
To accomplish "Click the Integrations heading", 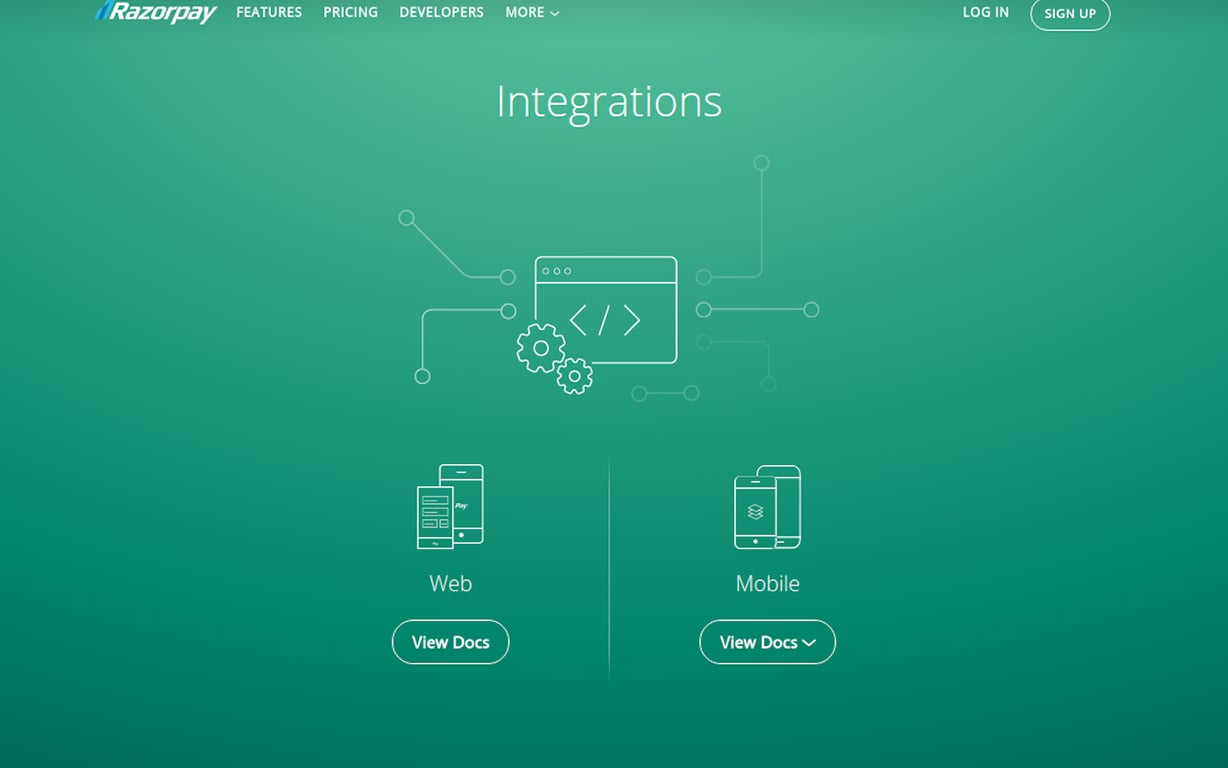I will pyautogui.click(x=609, y=102).
